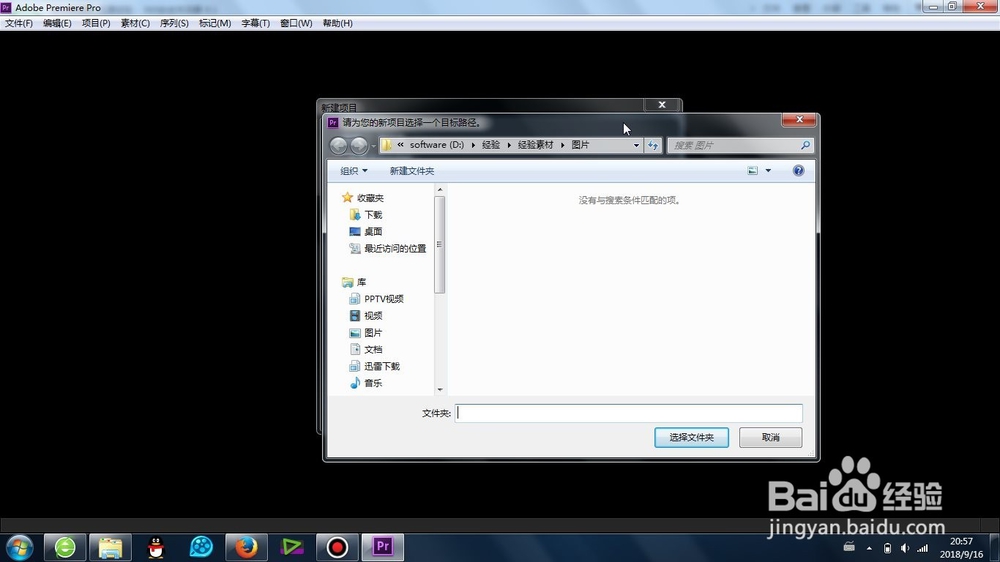Click software (D:) in the address path
The width and height of the screenshot is (1000, 562).
tap(436, 145)
